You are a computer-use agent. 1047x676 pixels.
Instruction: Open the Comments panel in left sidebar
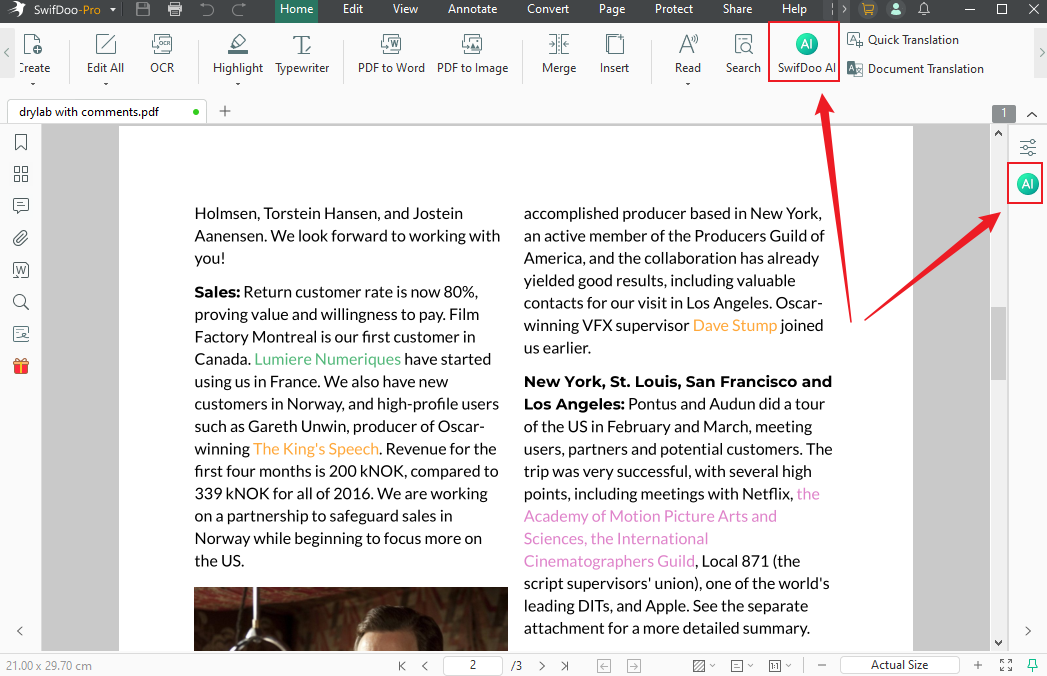(x=20, y=206)
